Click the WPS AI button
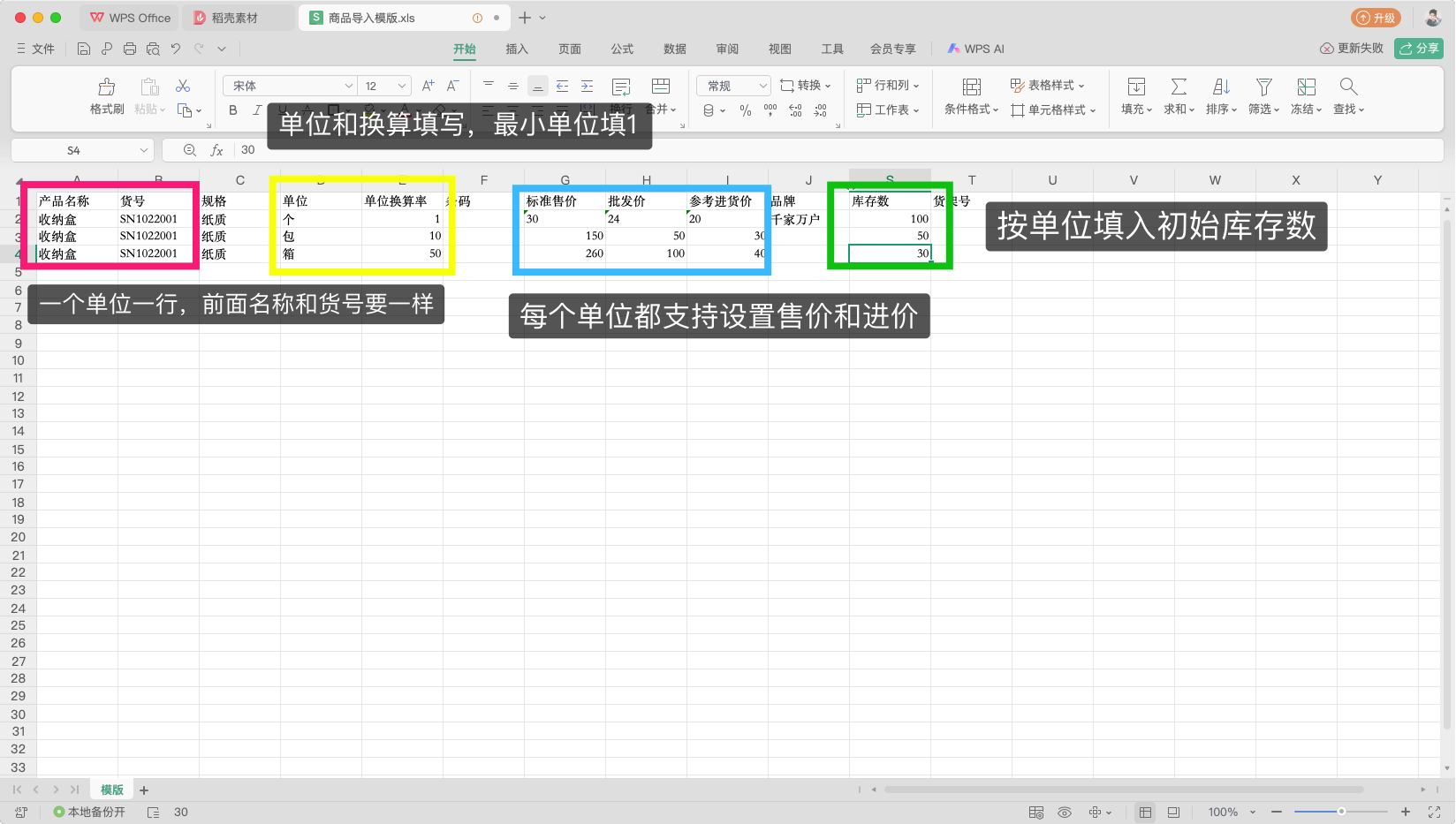The width and height of the screenshot is (1456, 824). (975, 49)
